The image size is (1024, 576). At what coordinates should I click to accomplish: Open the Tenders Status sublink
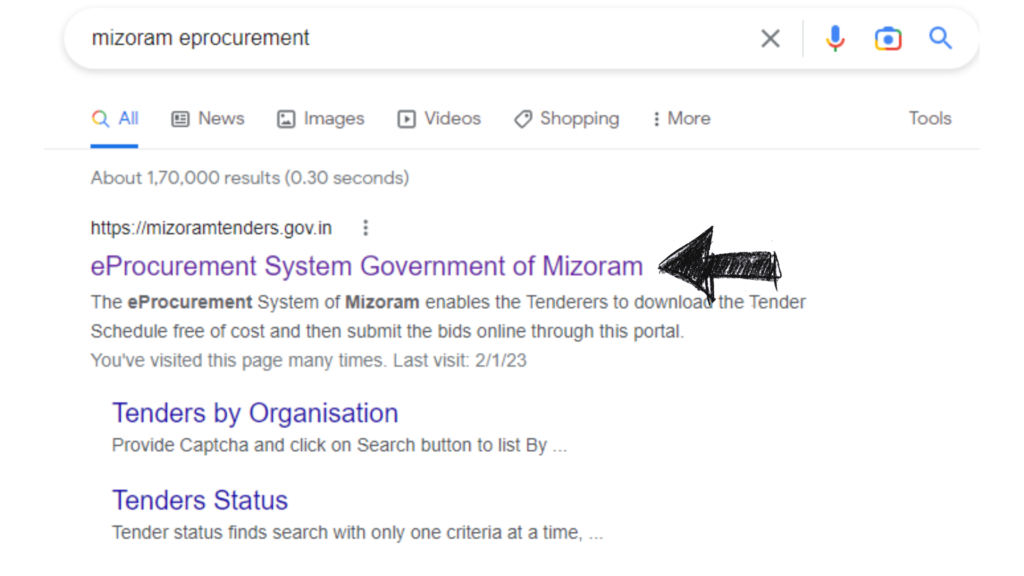200,500
